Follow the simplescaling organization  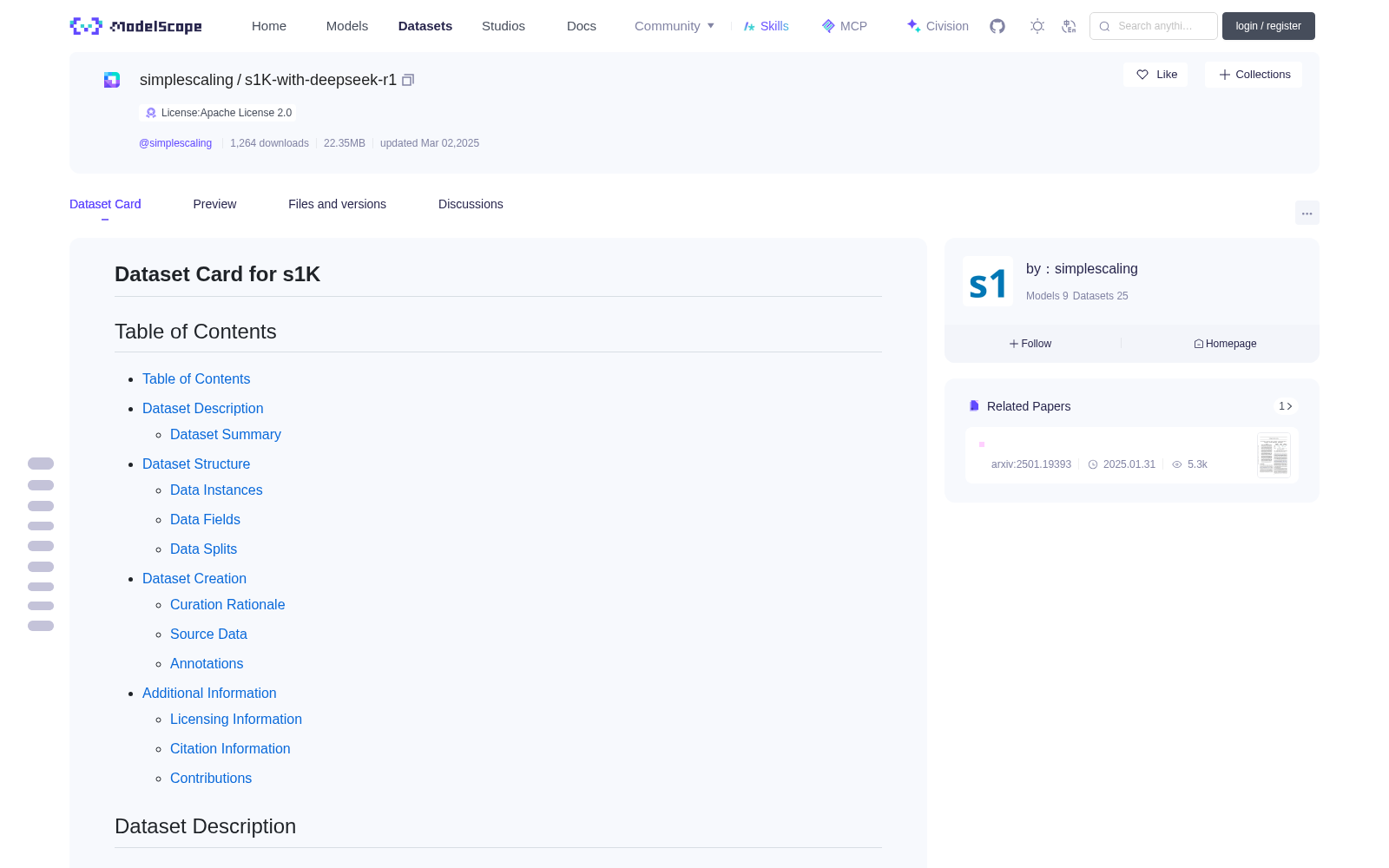(x=1030, y=344)
